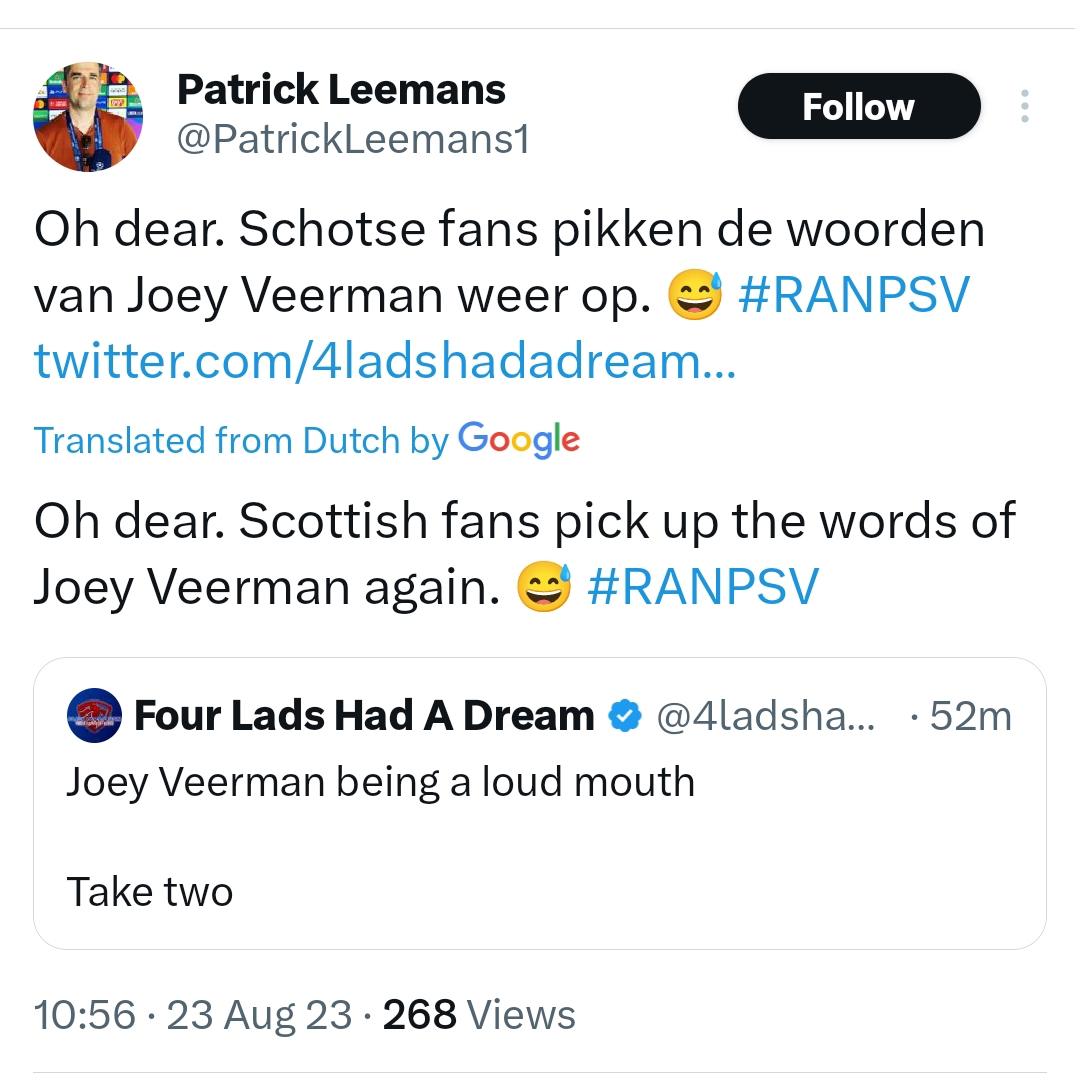Click the 268 Views count
Viewport: 1075px width, 1088px height.
tap(479, 1015)
